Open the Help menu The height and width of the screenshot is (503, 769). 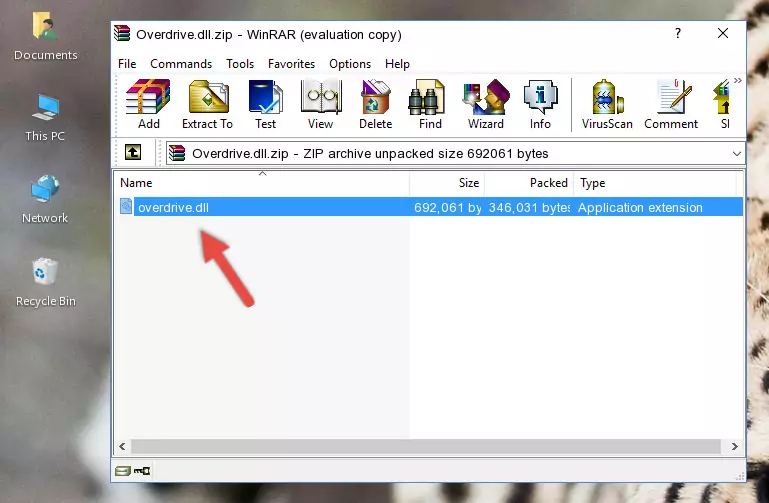397,64
